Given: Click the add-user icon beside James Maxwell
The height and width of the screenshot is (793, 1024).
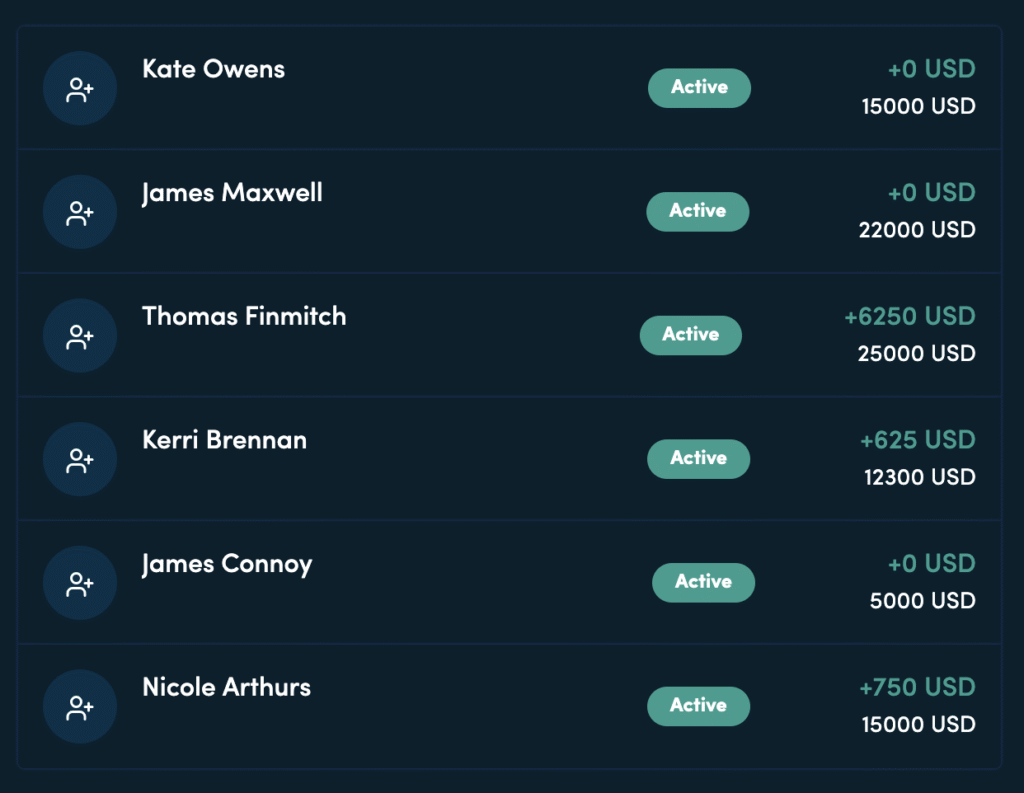Looking at the screenshot, I should coord(80,212).
